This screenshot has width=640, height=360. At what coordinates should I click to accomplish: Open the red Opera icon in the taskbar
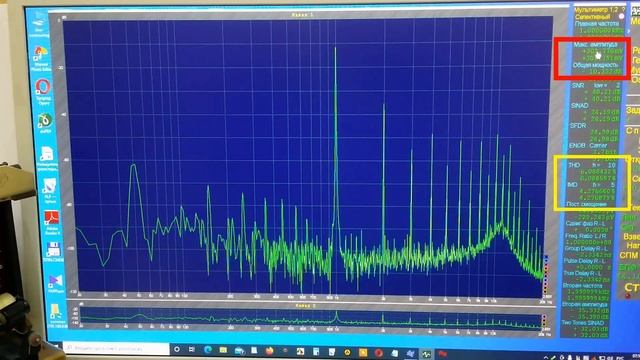click(x=378, y=353)
